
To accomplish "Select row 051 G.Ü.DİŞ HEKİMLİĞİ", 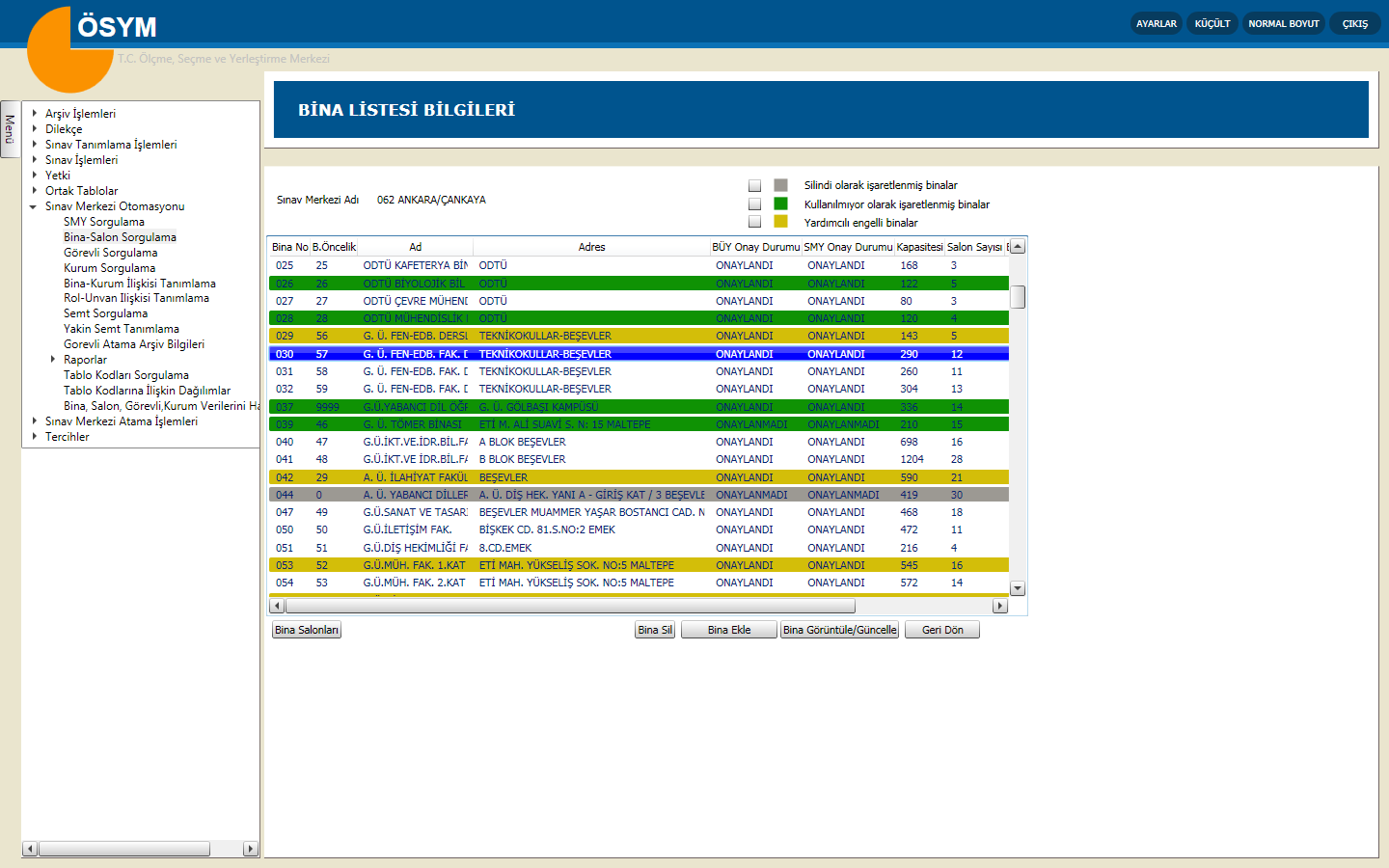I will 639,548.
